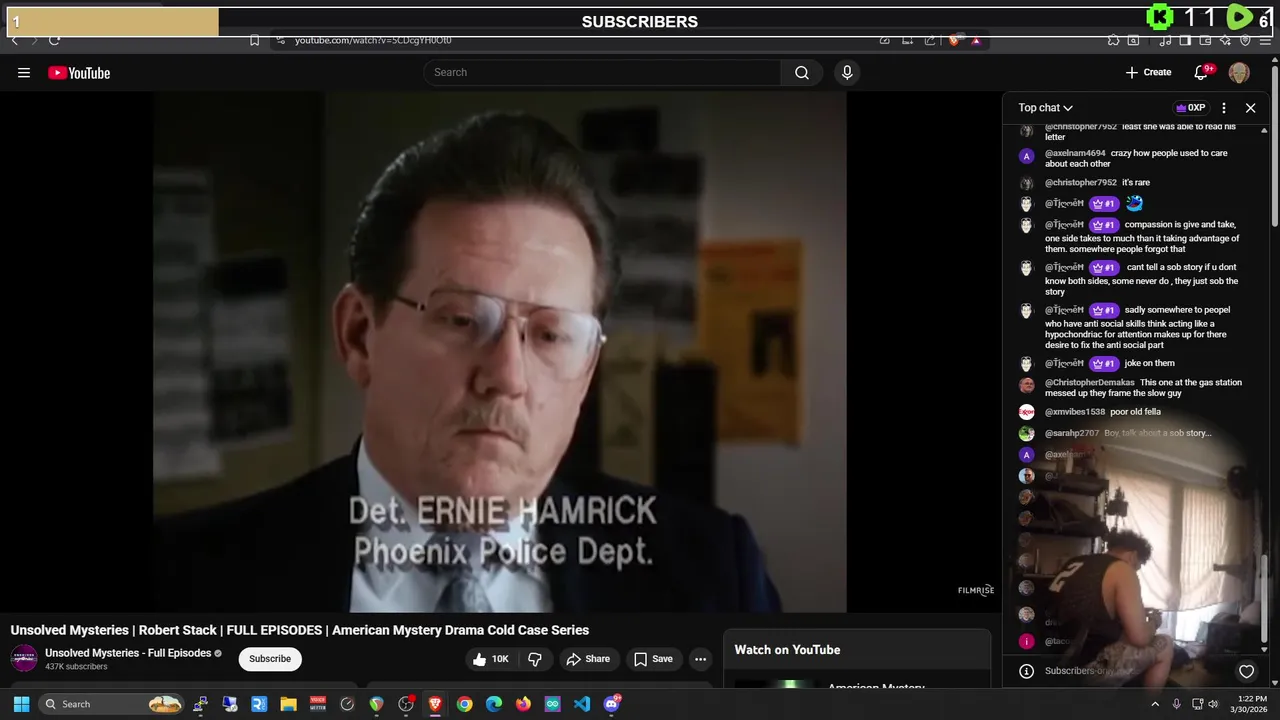Open Arduino IDE from taskbar
The height and width of the screenshot is (720, 1280).
click(553, 704)
